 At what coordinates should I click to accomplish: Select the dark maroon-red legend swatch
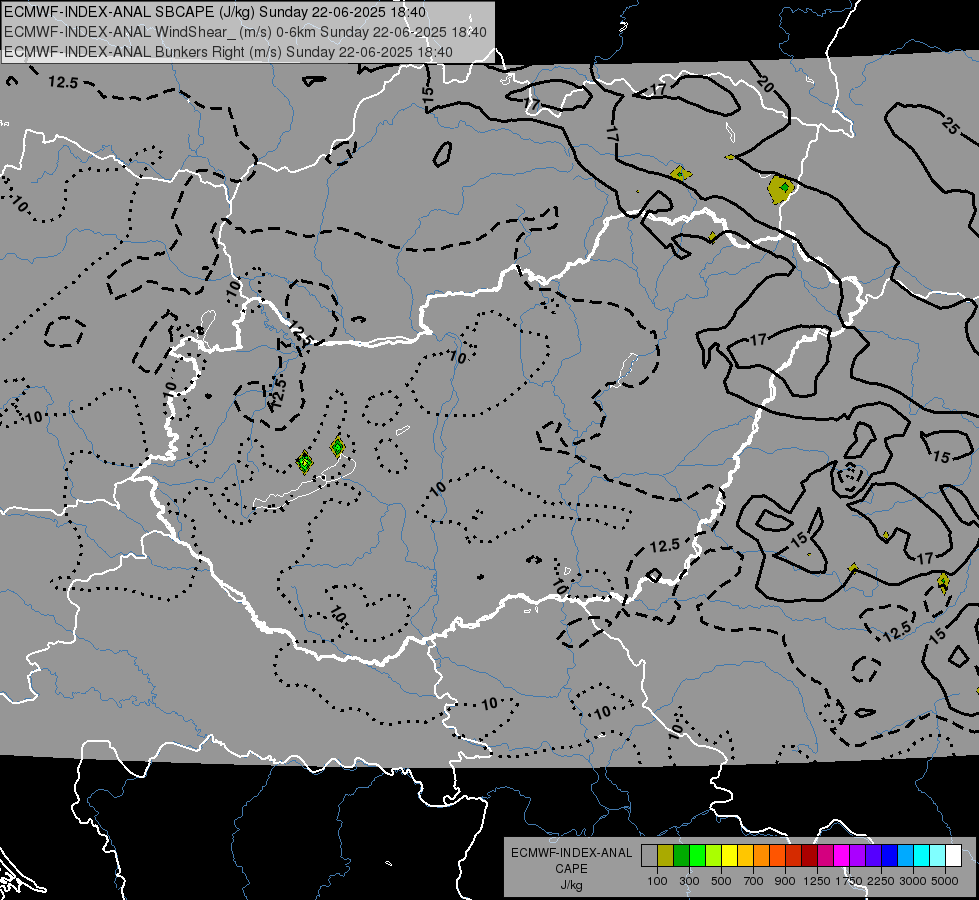click(x=810, y=856)
